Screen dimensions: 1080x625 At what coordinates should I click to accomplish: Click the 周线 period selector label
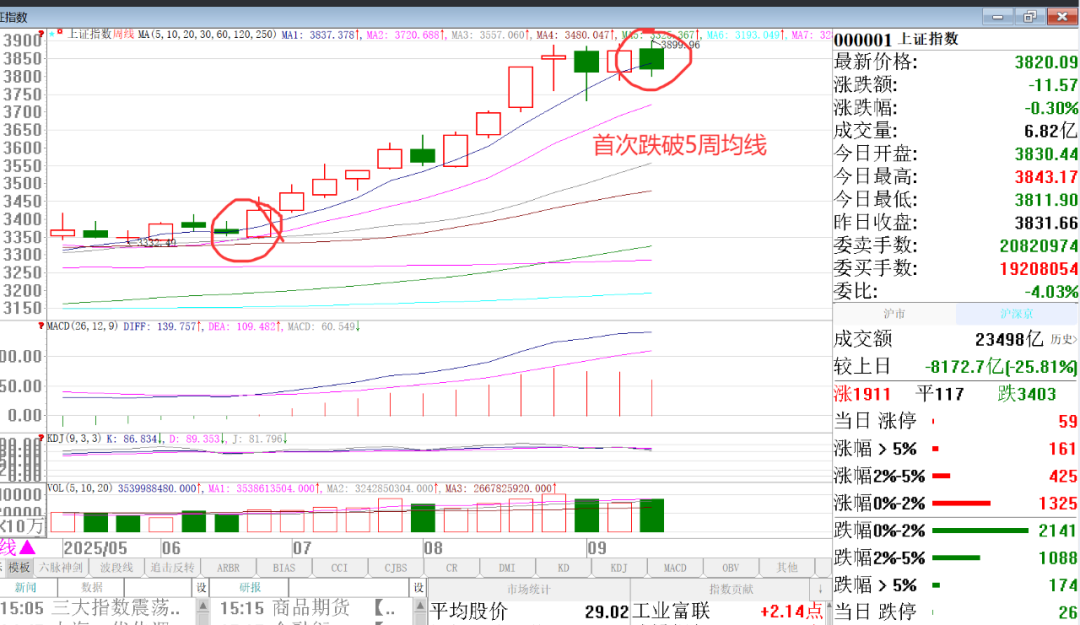pyautogui.click(x=123, y=33)
